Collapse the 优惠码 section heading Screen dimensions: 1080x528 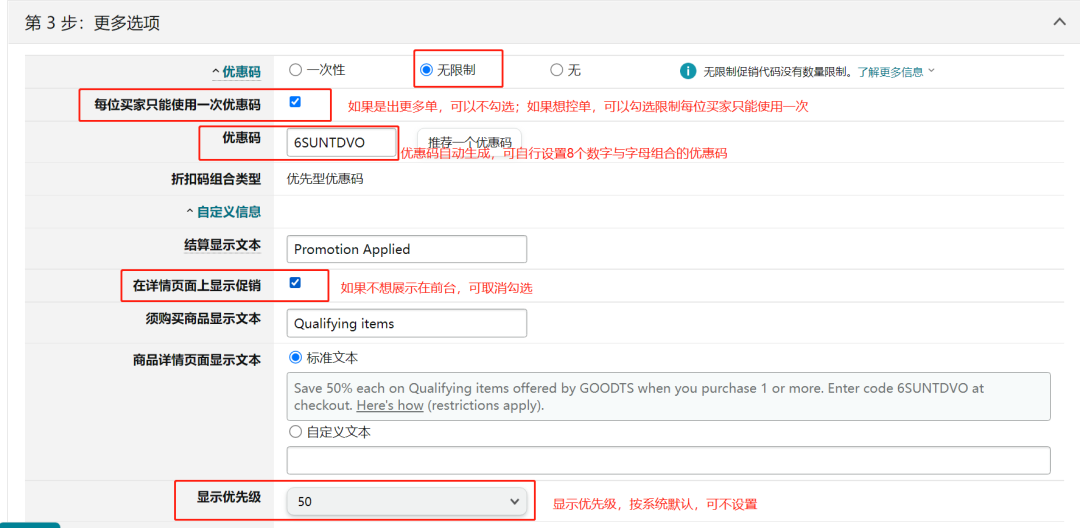(236, 72)
